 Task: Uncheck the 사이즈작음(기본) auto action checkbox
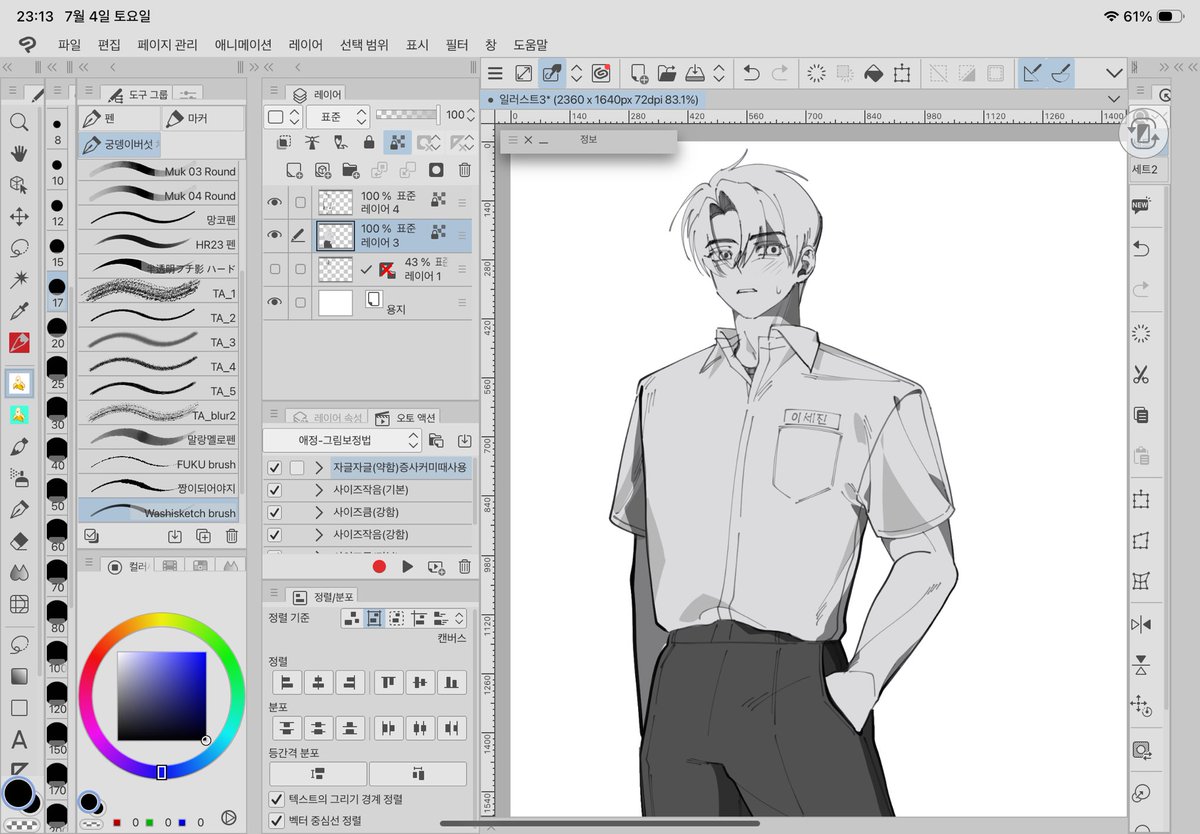(275, 490)
